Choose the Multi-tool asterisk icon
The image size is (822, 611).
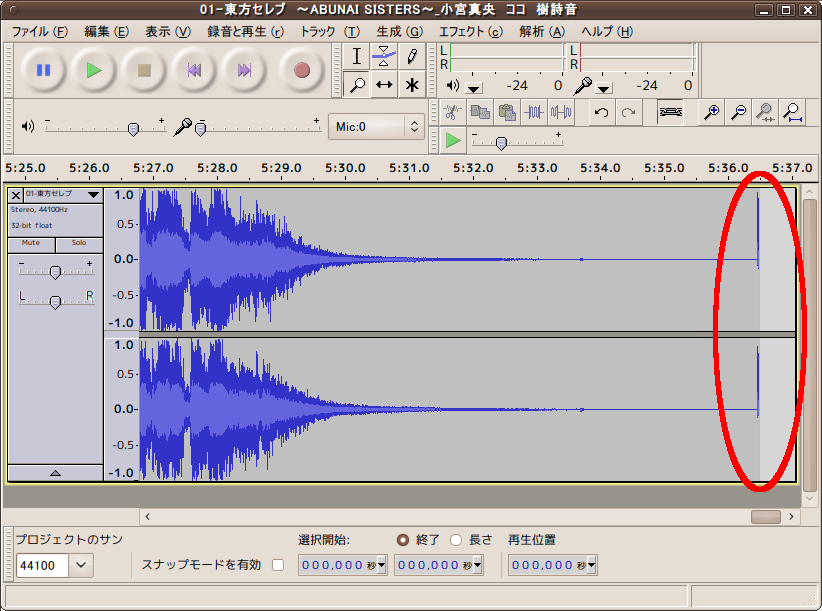412,85
